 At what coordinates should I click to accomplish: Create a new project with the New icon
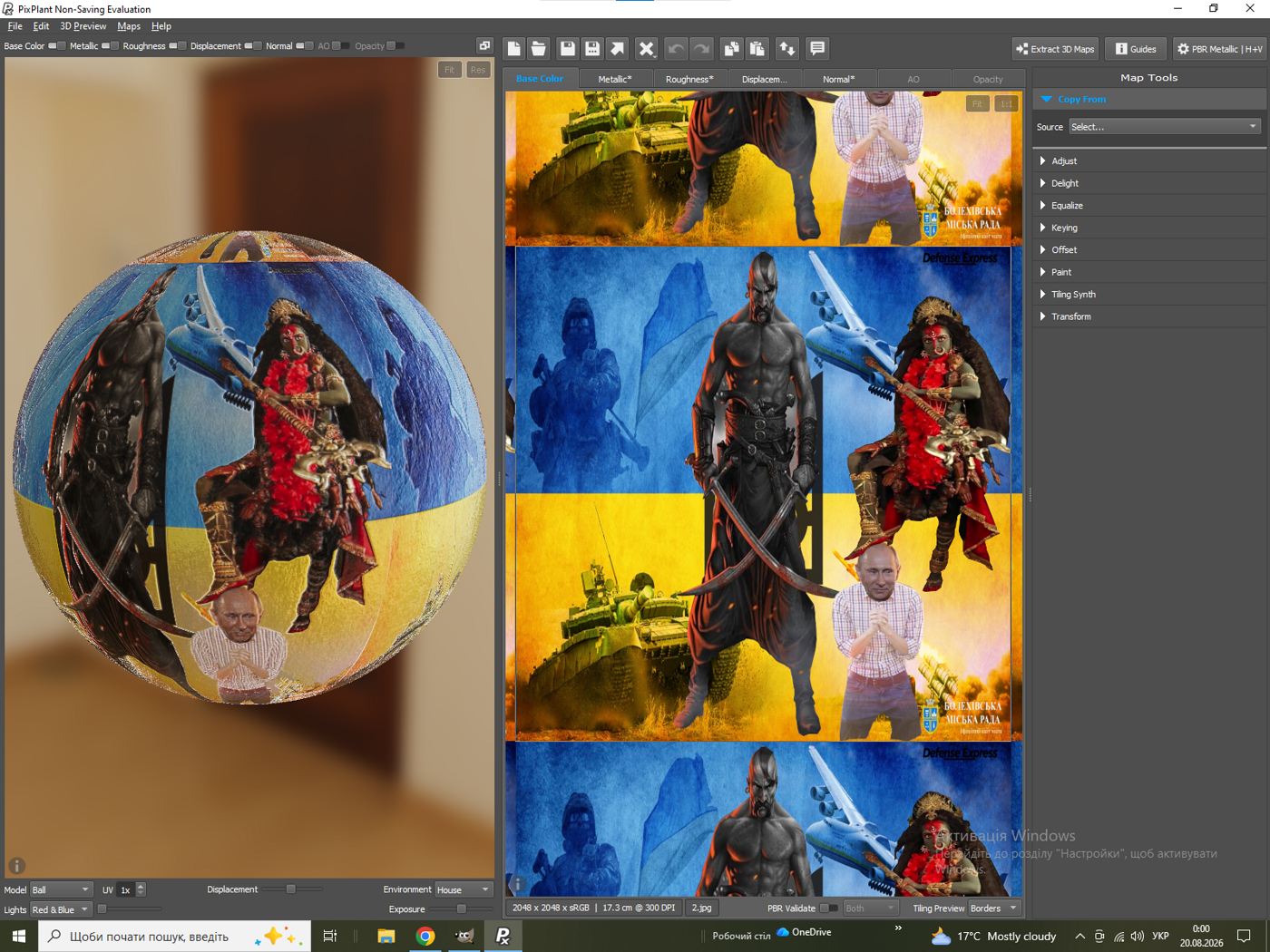point(514,49)
